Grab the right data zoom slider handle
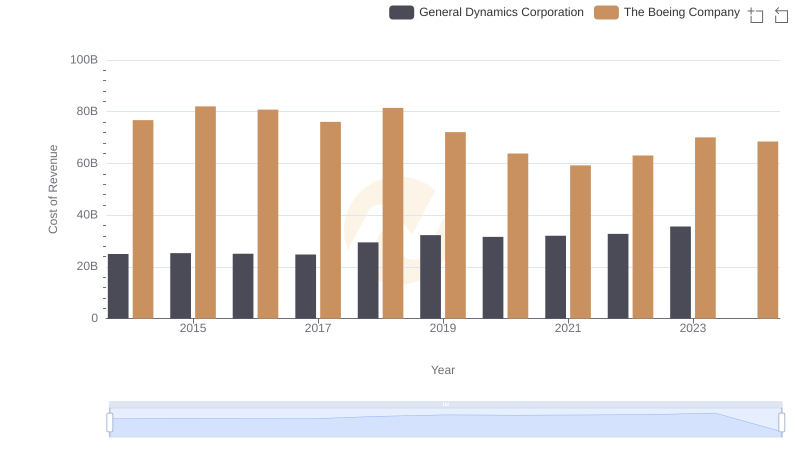The height and width of the screenshot is (461, 800). pyautogui.click(x=782, y=422)
